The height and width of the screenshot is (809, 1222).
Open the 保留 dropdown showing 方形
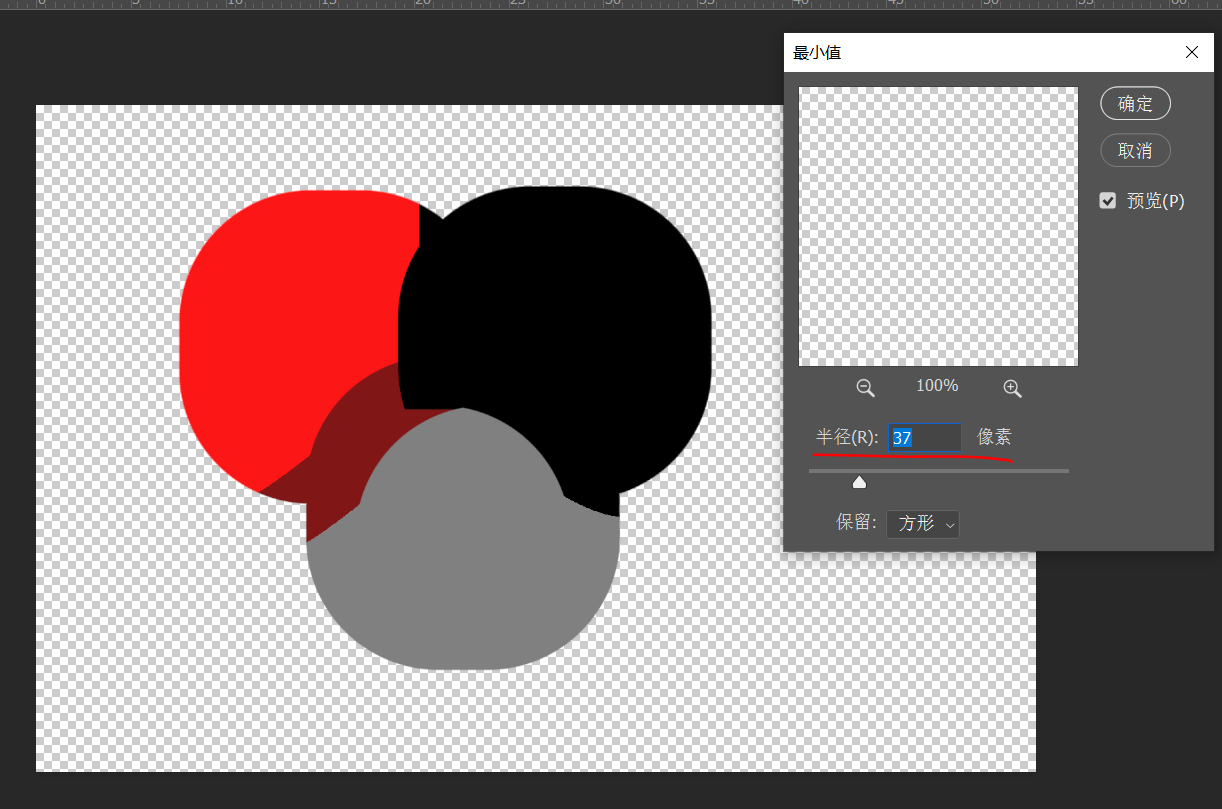(x=923, y=523)
